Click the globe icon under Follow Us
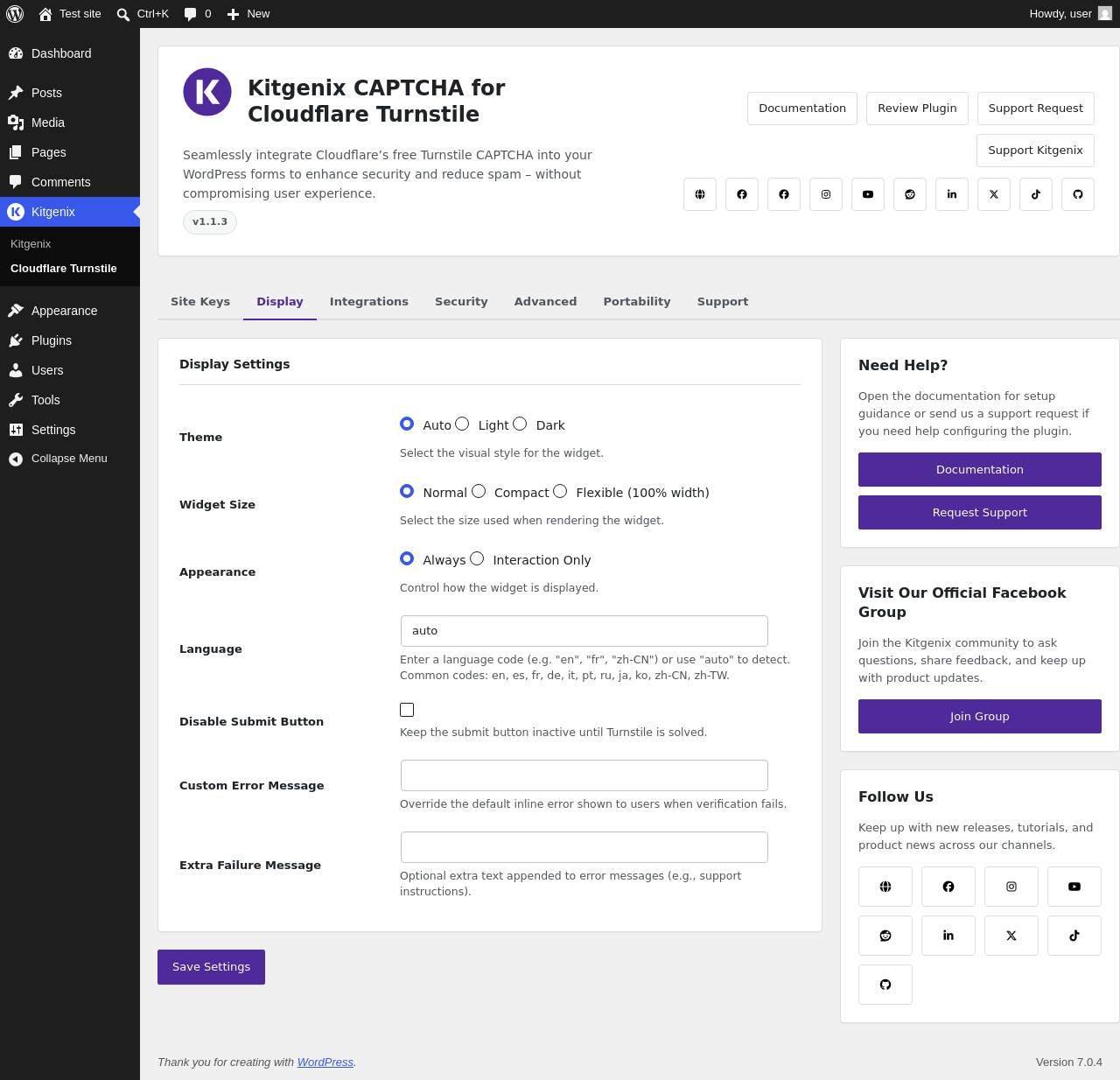This screenshot has height=1080, width=1120. [x=885, y=887]
